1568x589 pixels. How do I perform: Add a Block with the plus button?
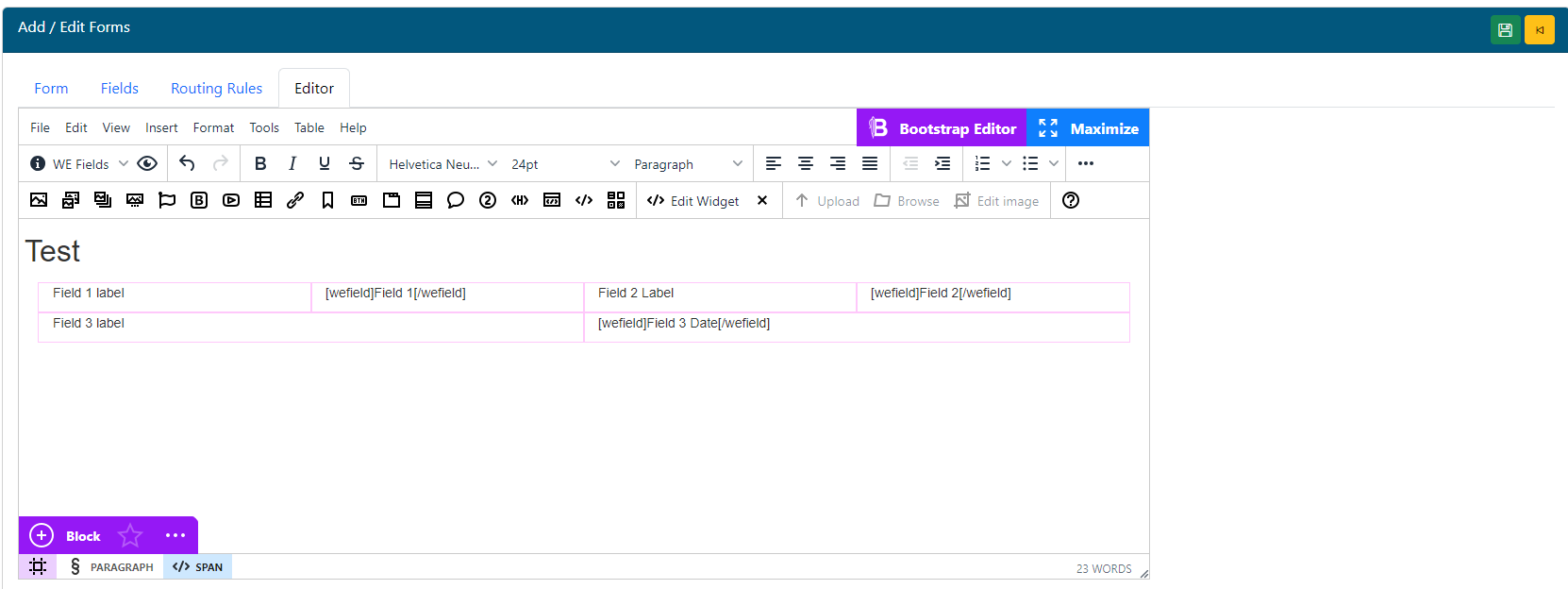[42, 535]
